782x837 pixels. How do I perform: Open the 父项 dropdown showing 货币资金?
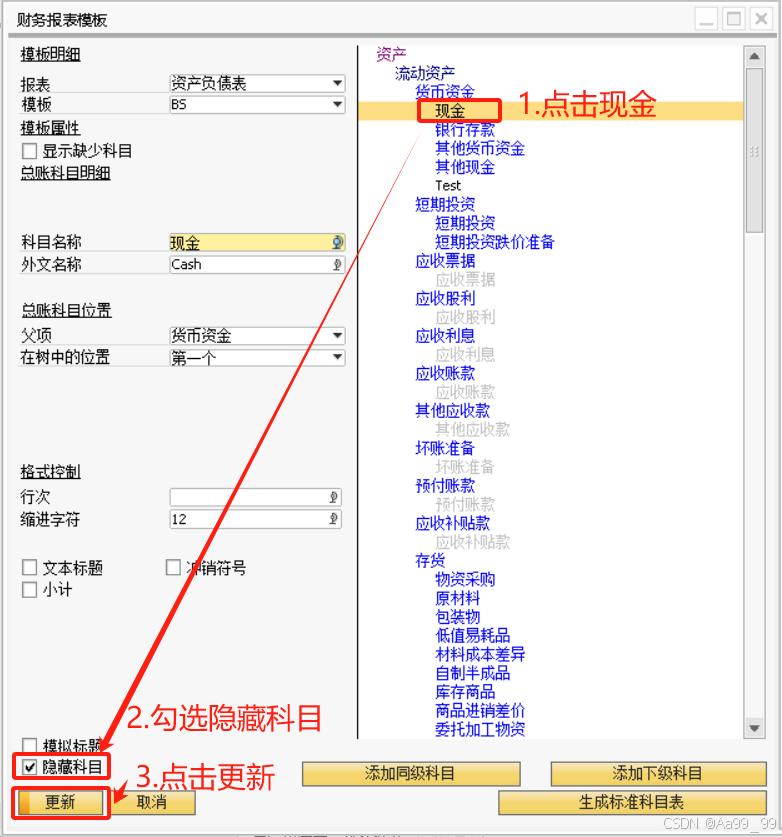[x=257, y=336]
